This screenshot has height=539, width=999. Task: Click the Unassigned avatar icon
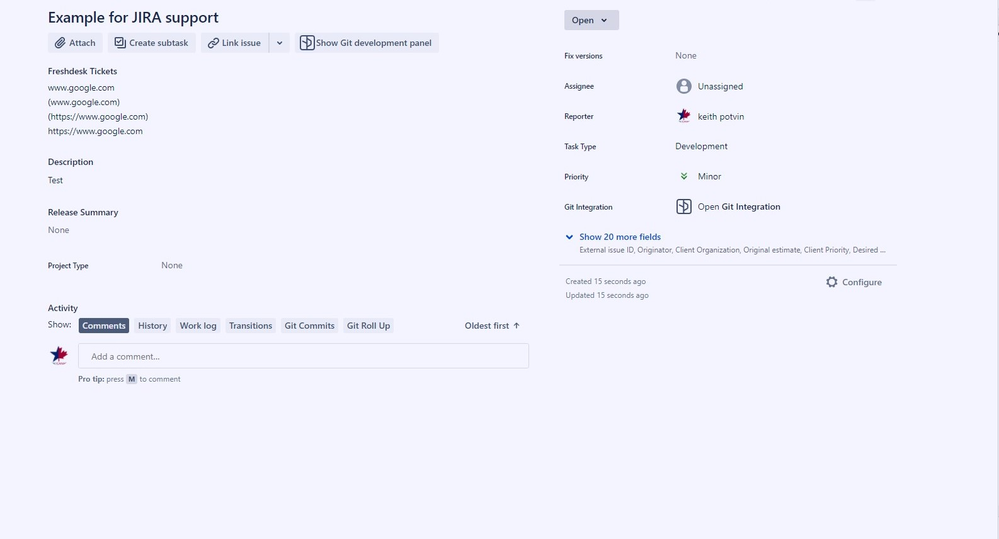pos(684,86)
